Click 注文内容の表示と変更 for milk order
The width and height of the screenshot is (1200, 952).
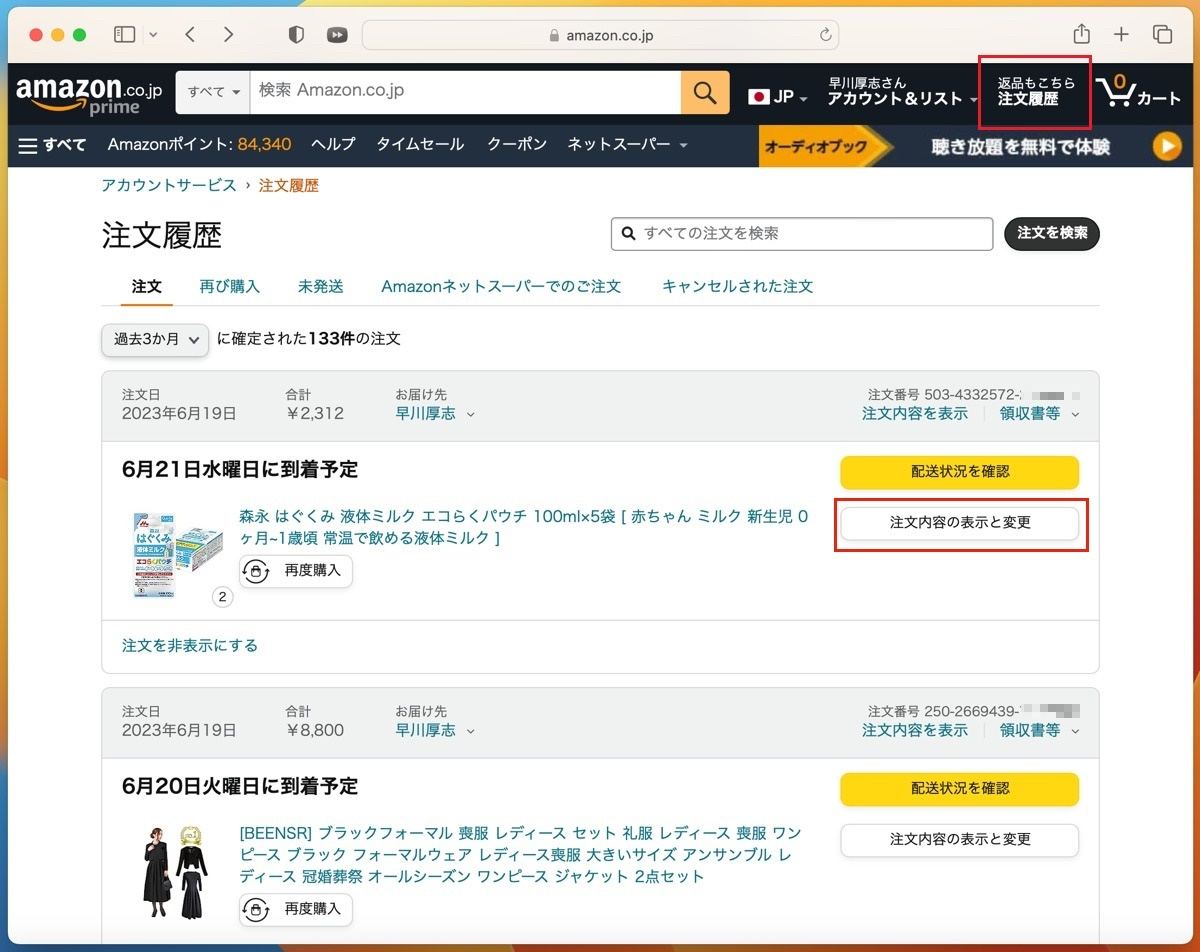(x=959, y=523)
